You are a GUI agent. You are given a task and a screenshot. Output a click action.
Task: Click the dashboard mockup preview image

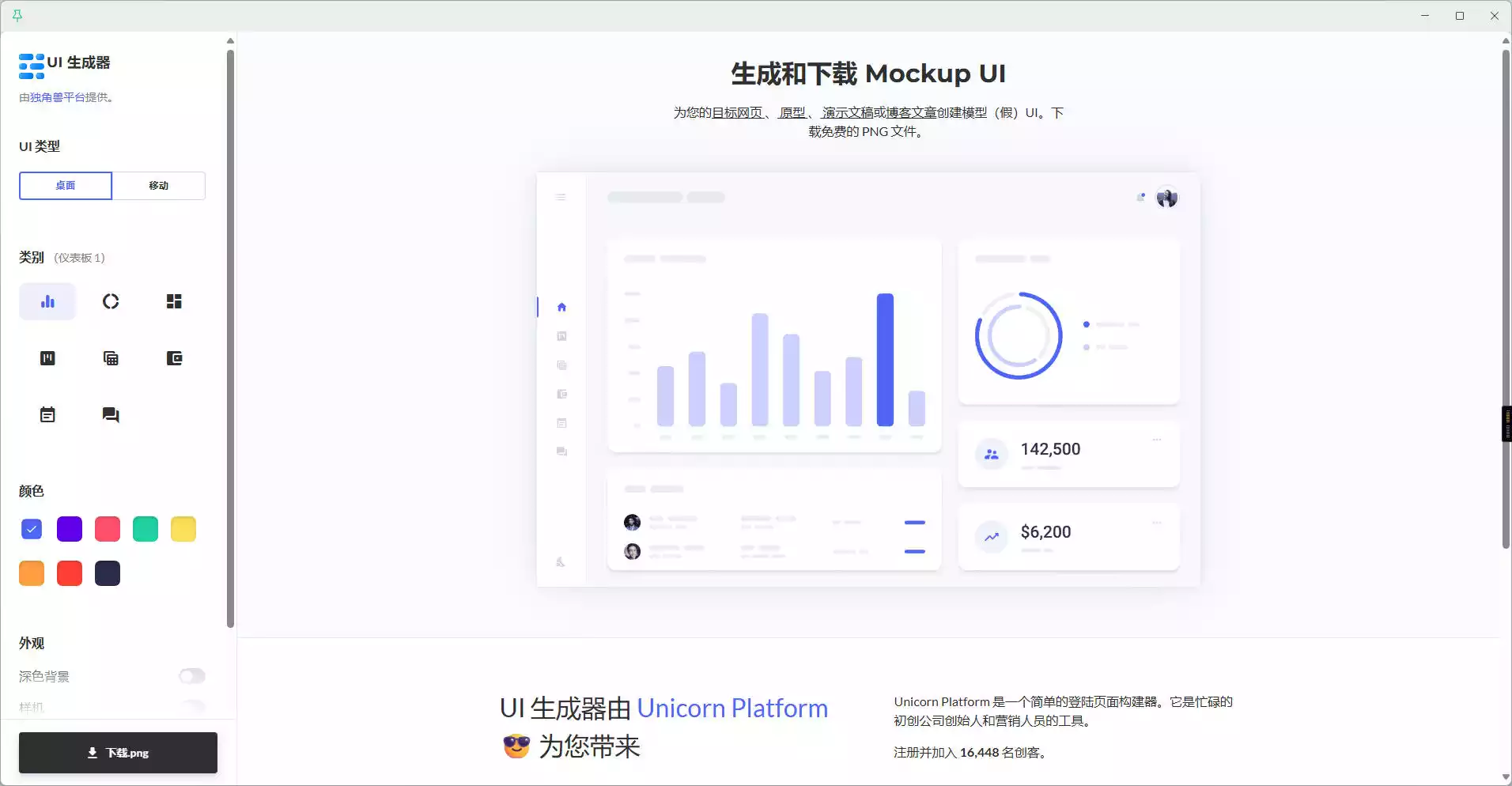click(868, 380)
